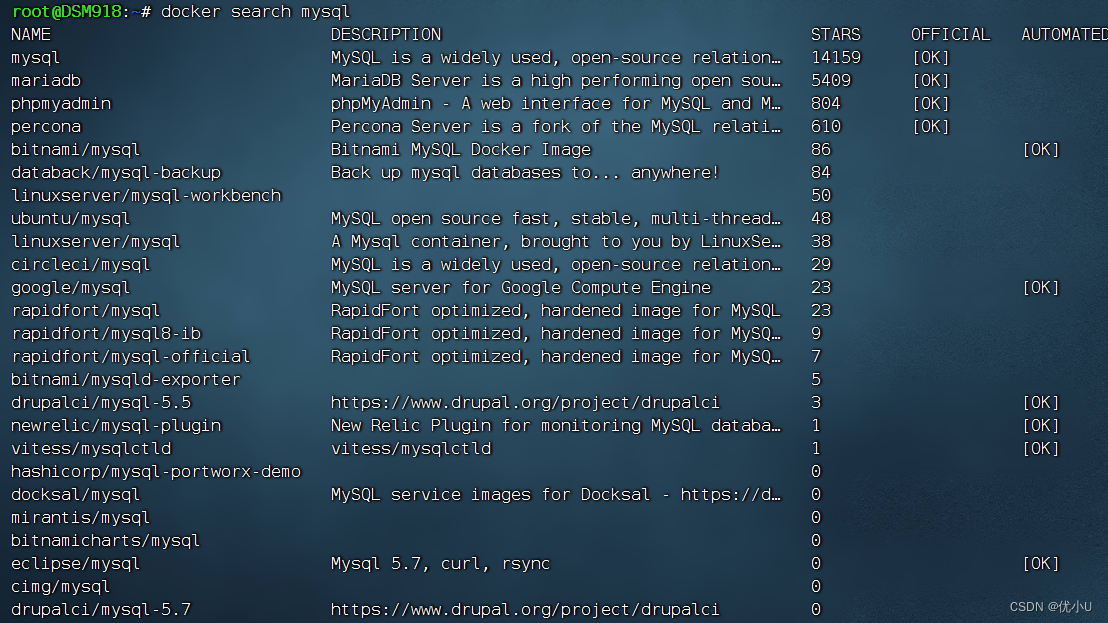The image size is (1108, 623).
Task: Select 'vitess/mysqlctld' in the NAME column
Action: coord(91,449)
